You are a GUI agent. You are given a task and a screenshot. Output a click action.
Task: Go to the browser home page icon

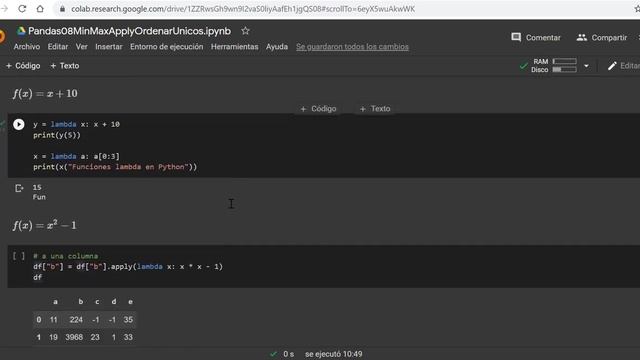point(40,9)
